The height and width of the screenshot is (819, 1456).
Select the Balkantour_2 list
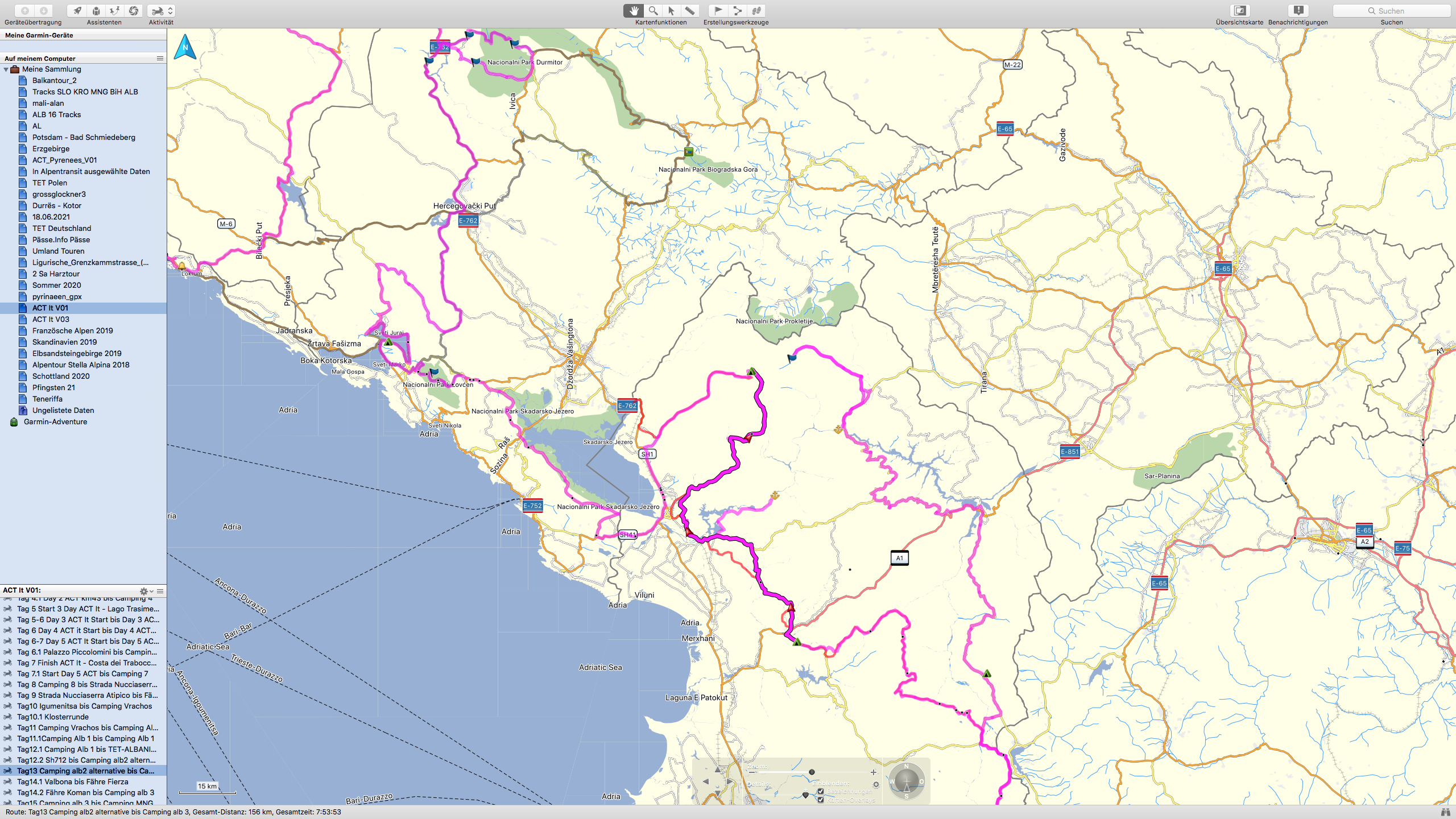pyautogui.click(x=83, y=81)
